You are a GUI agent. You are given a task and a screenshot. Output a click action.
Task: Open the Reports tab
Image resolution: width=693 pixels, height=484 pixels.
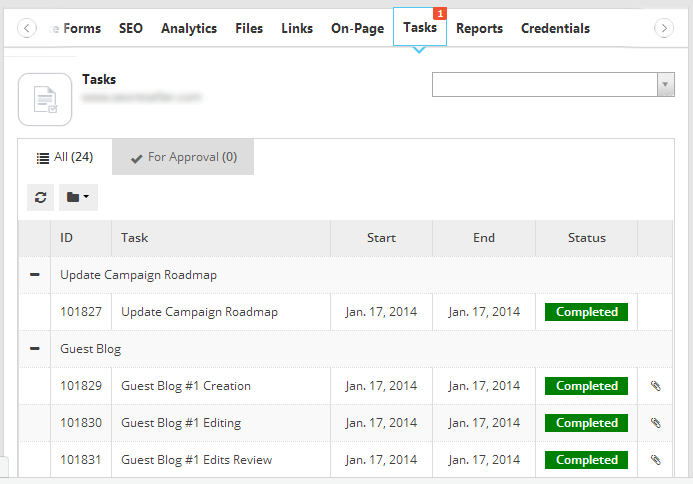coord(480,28)
